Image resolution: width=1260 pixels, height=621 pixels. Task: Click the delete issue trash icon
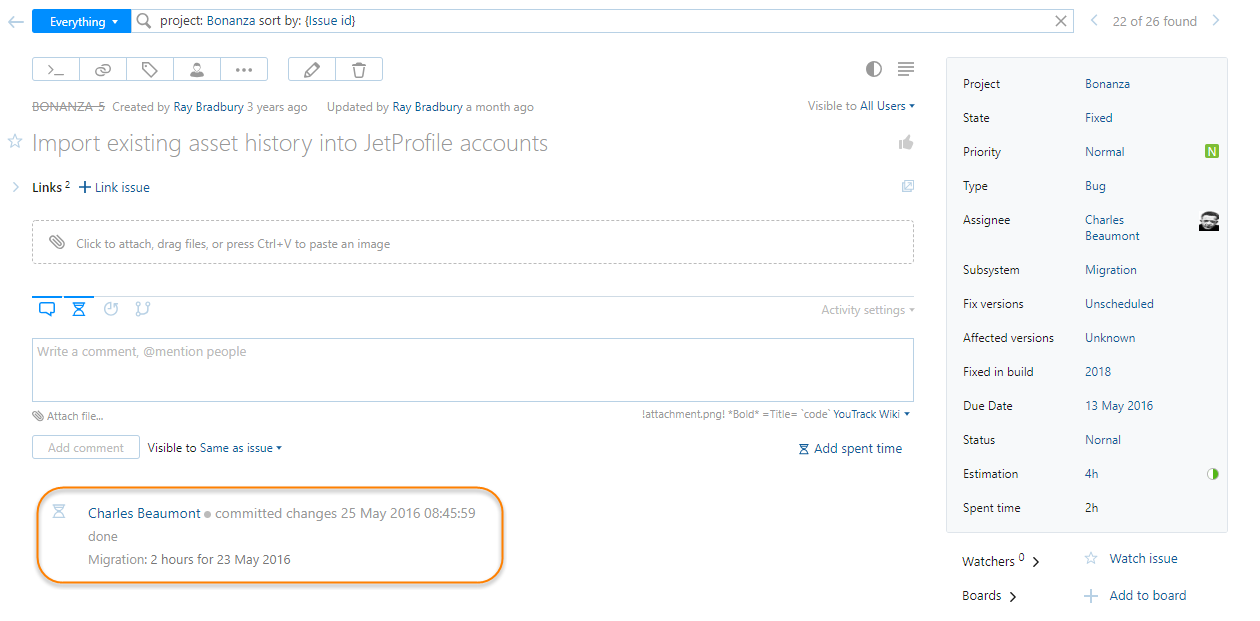coord(357,69)
